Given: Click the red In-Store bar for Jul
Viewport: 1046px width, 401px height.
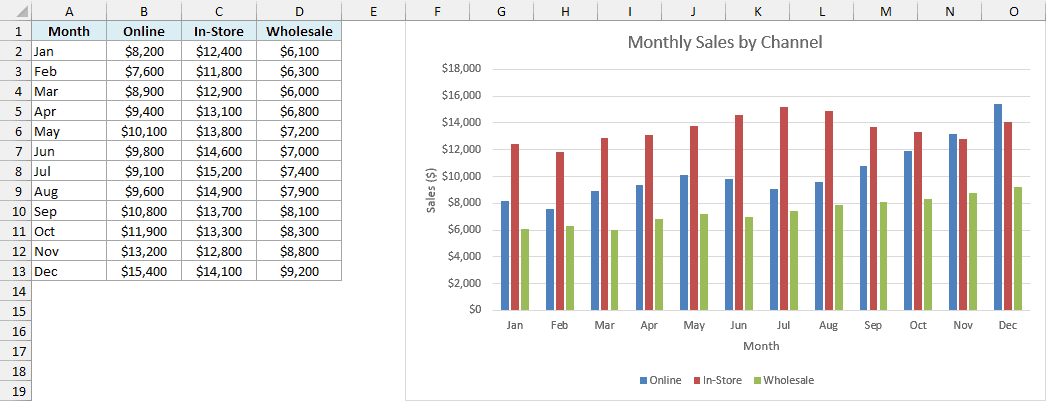Looking at the screenshot, I should 784,208.
